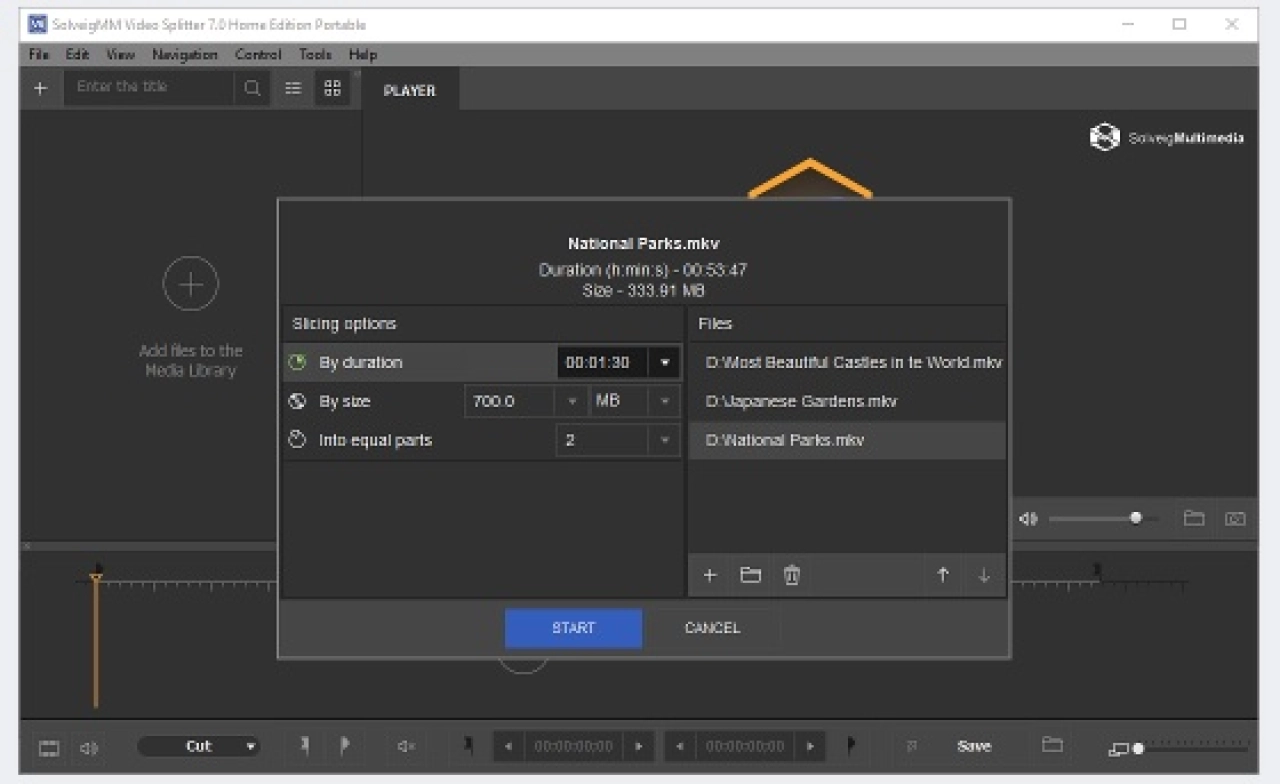Open the Tools menu
1280x784 pixels.
tap(315, 54)
